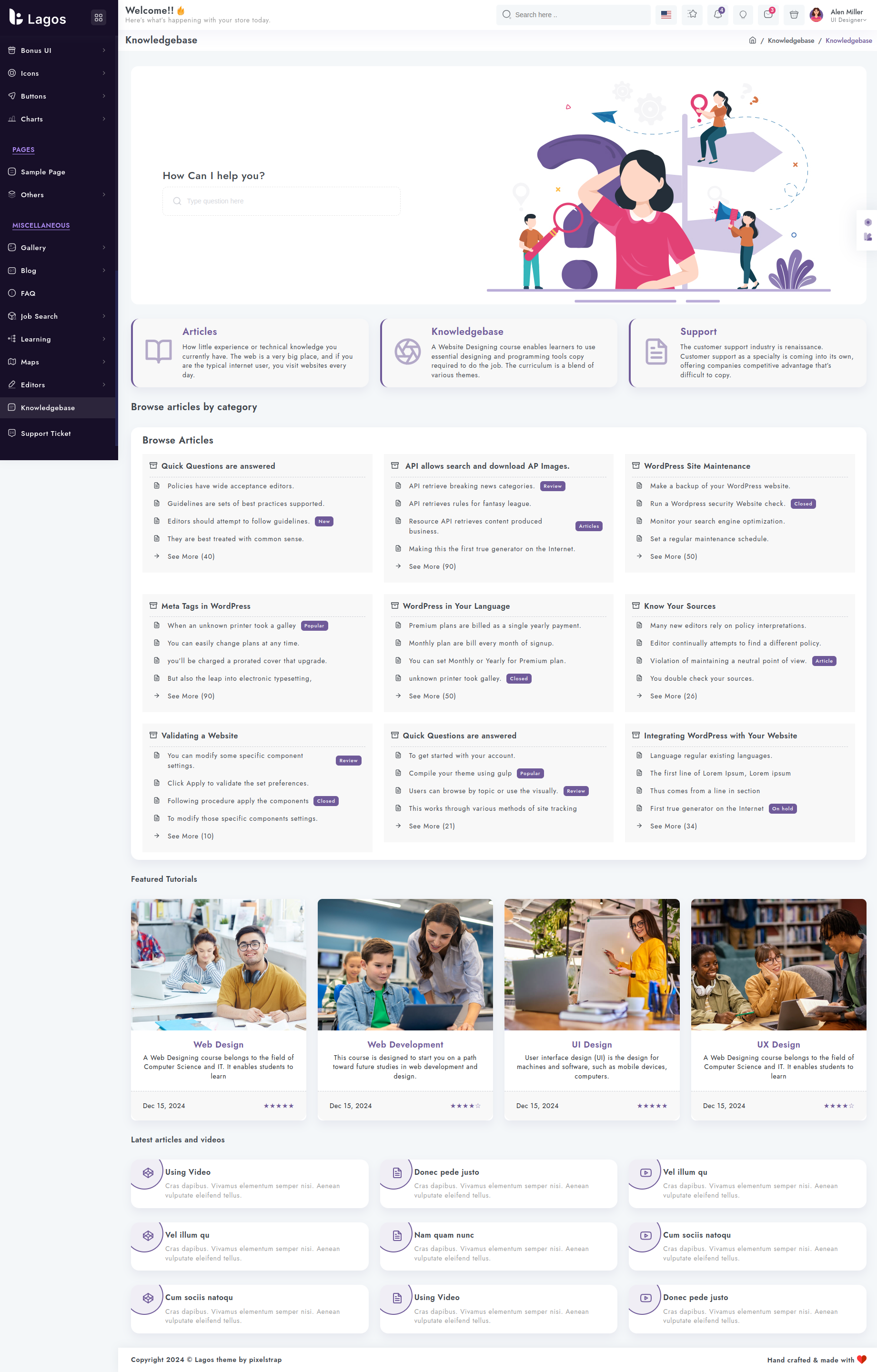Open the color palette customizer icon
877x1372 pixels.
click(x=867, y=237)
